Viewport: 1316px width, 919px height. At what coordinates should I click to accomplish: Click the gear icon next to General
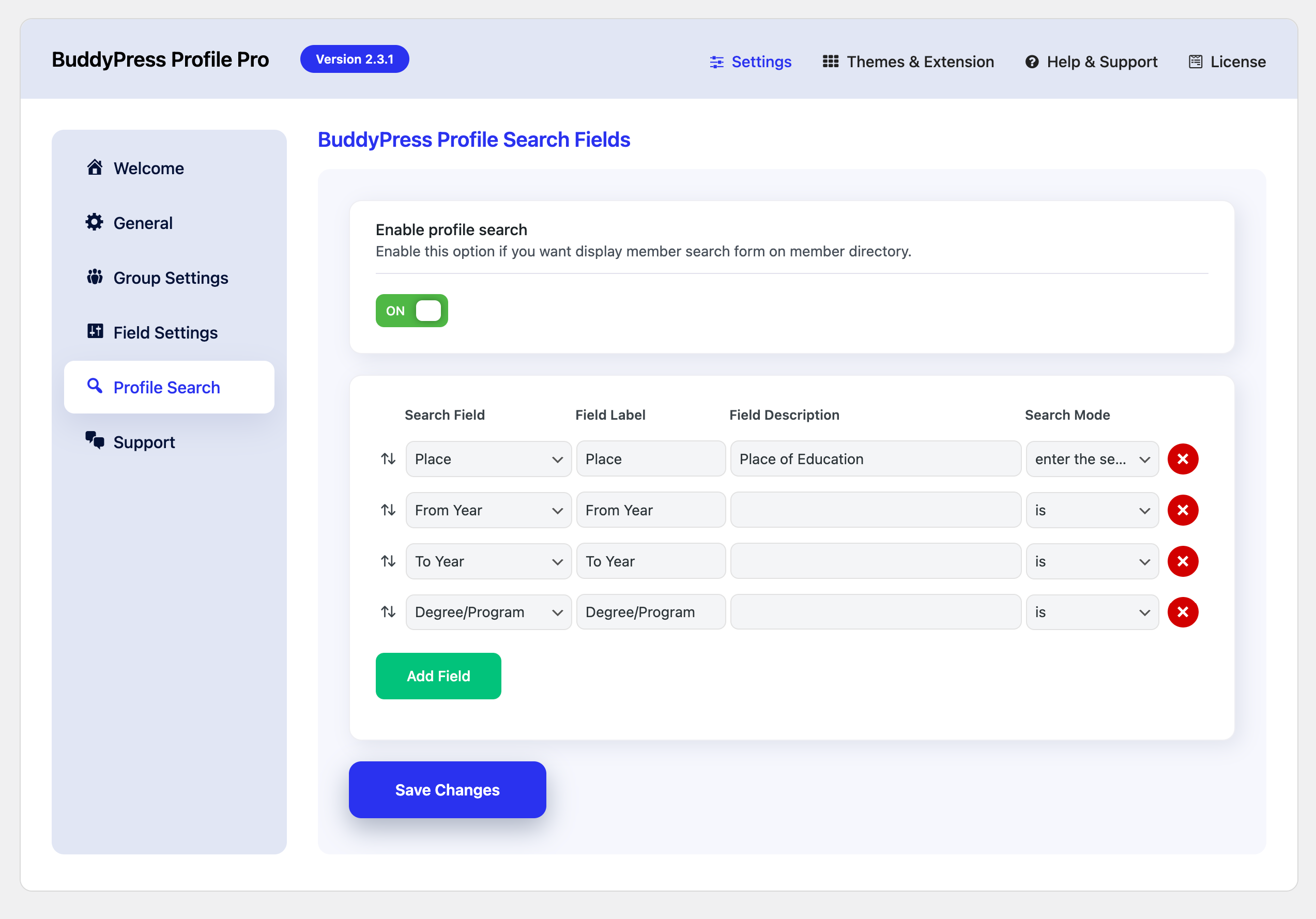[x=95, y=222]
